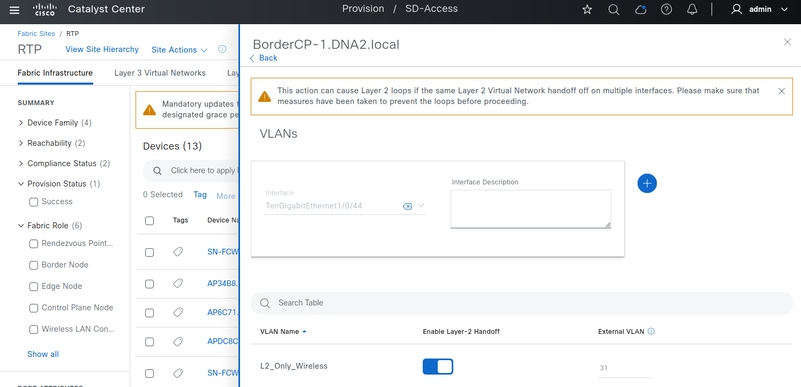Screen dimensions: 801x387
Task: Close the BorderCP-1.DNA2.local side panel
Action: 787,42
